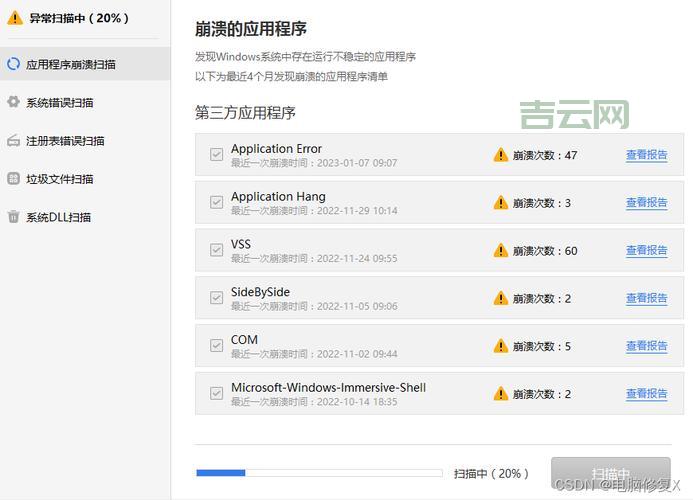693x500 pixels.
Task: Click the COM entry name
Action: click(244, 340)
